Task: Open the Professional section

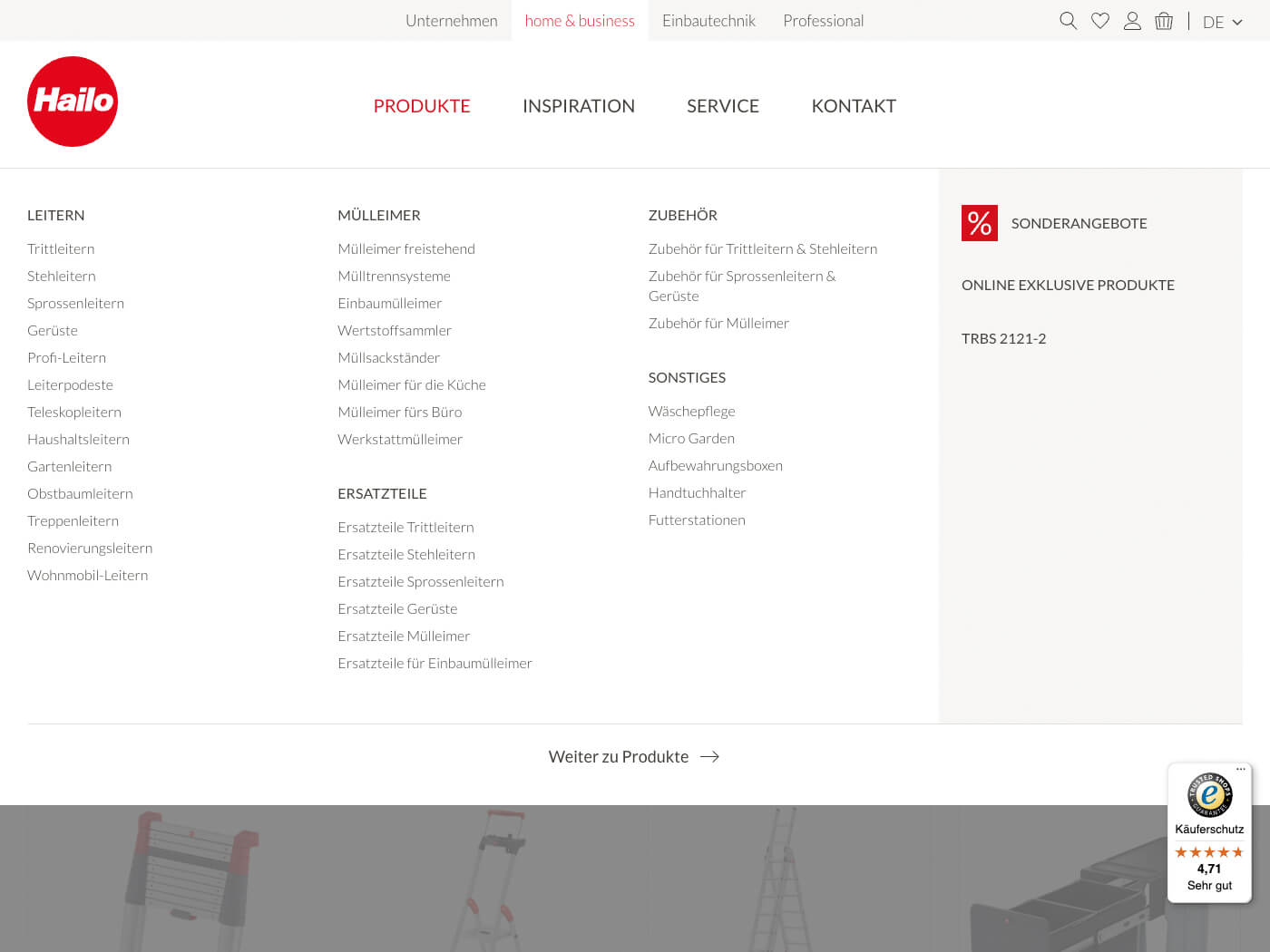Action: tap(823, 20)
